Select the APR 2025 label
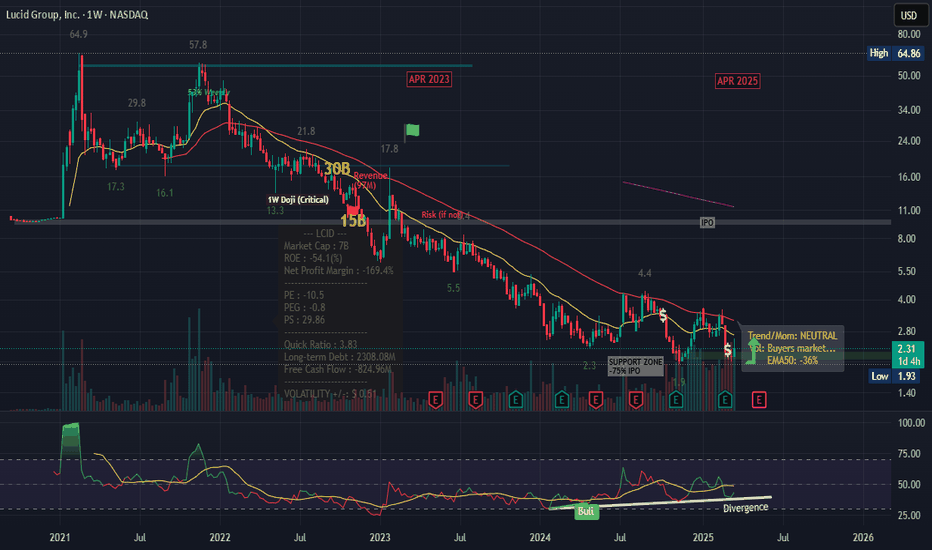 [737, 81]
